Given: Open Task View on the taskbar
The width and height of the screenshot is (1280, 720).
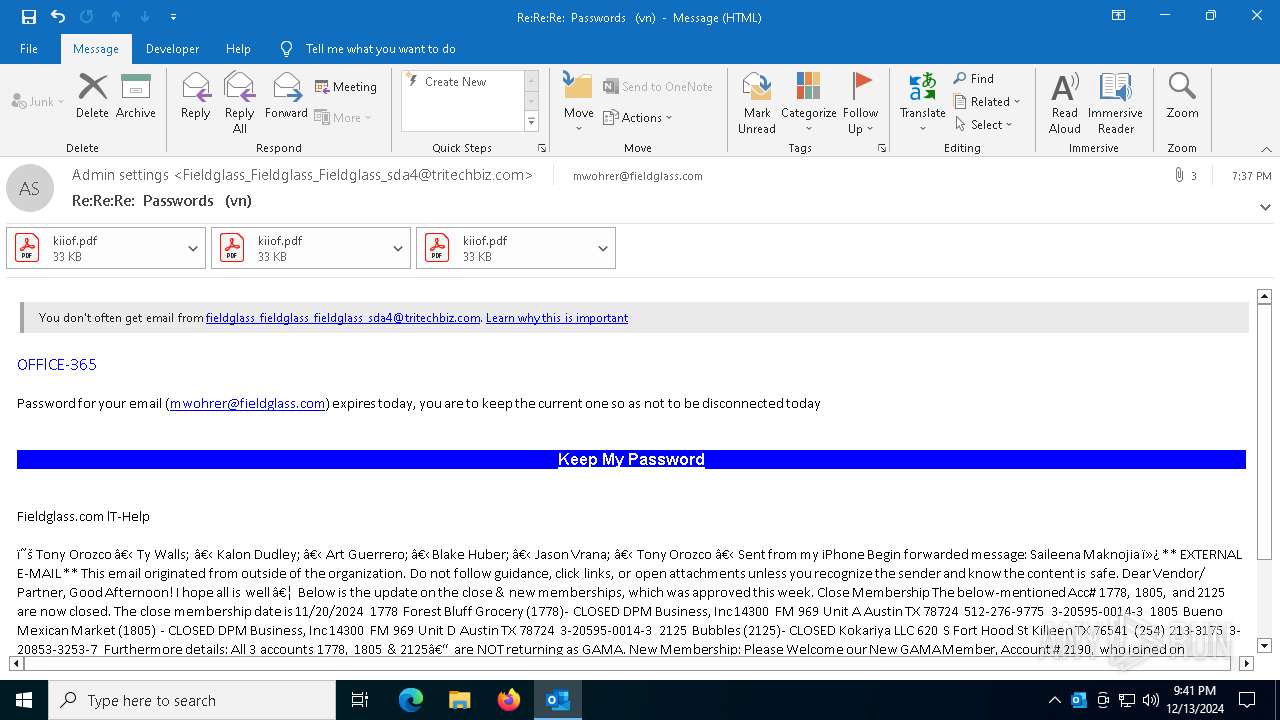Looking at the screenshot, I should (x=360, y=700).
